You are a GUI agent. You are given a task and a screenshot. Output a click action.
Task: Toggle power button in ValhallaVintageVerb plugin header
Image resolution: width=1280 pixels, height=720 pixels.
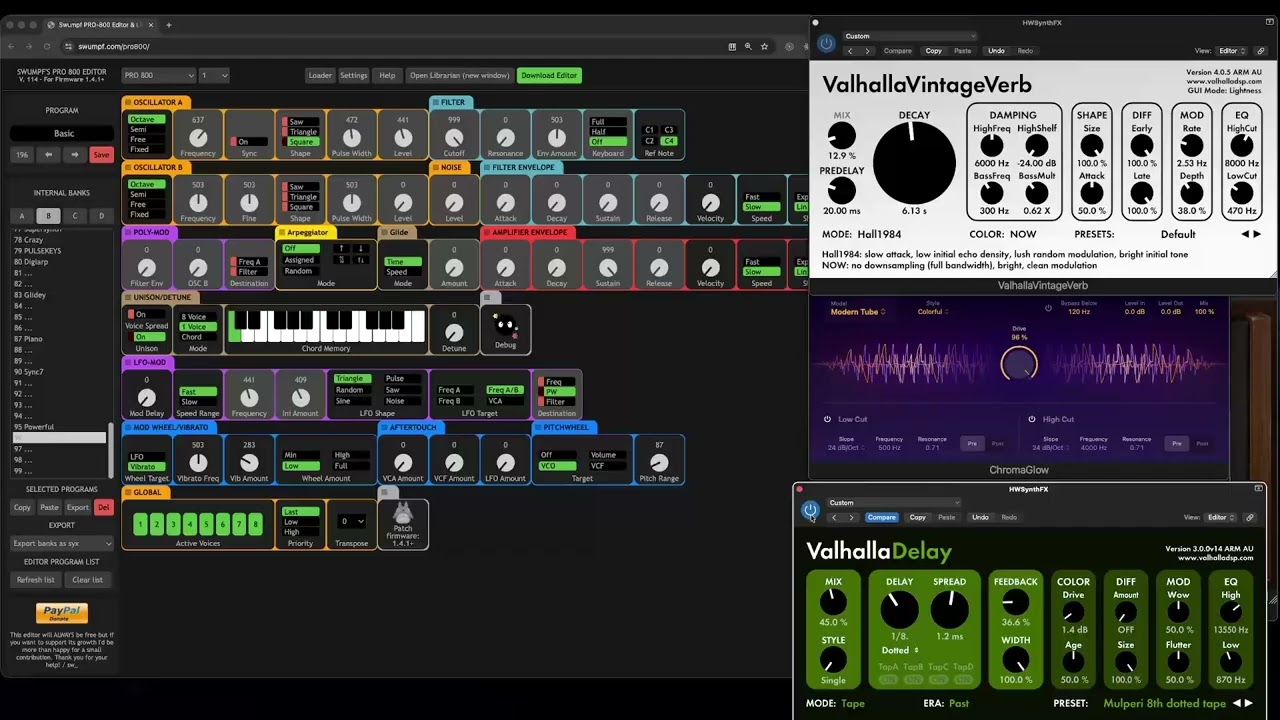point(826,43)
